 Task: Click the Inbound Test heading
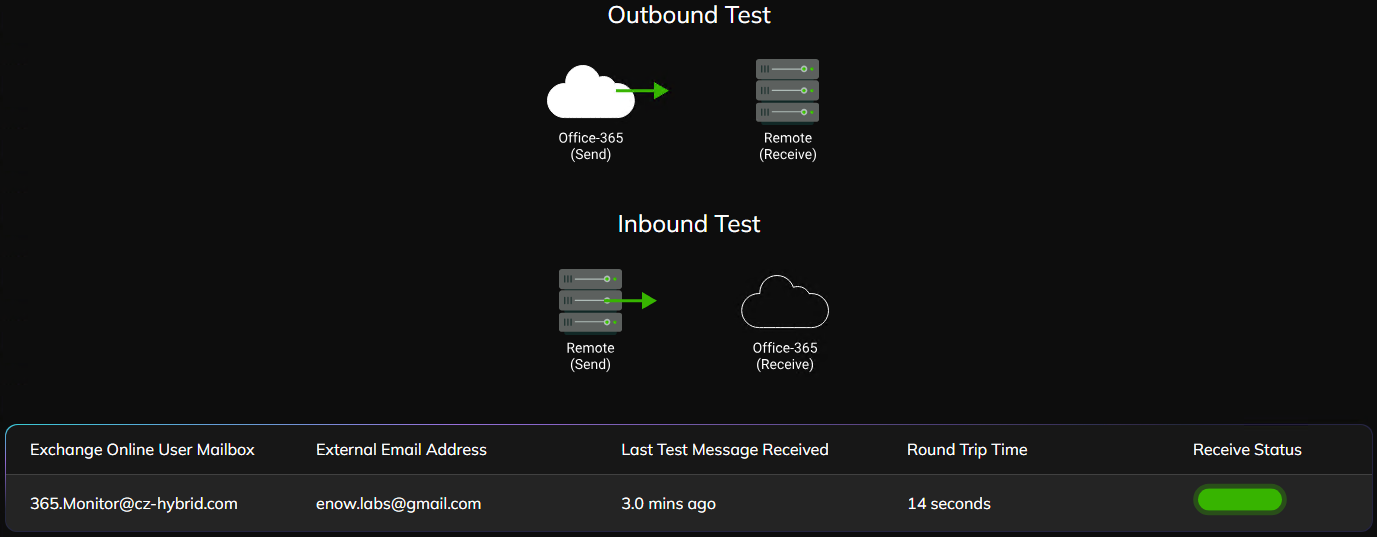click(x=689, y=224)
